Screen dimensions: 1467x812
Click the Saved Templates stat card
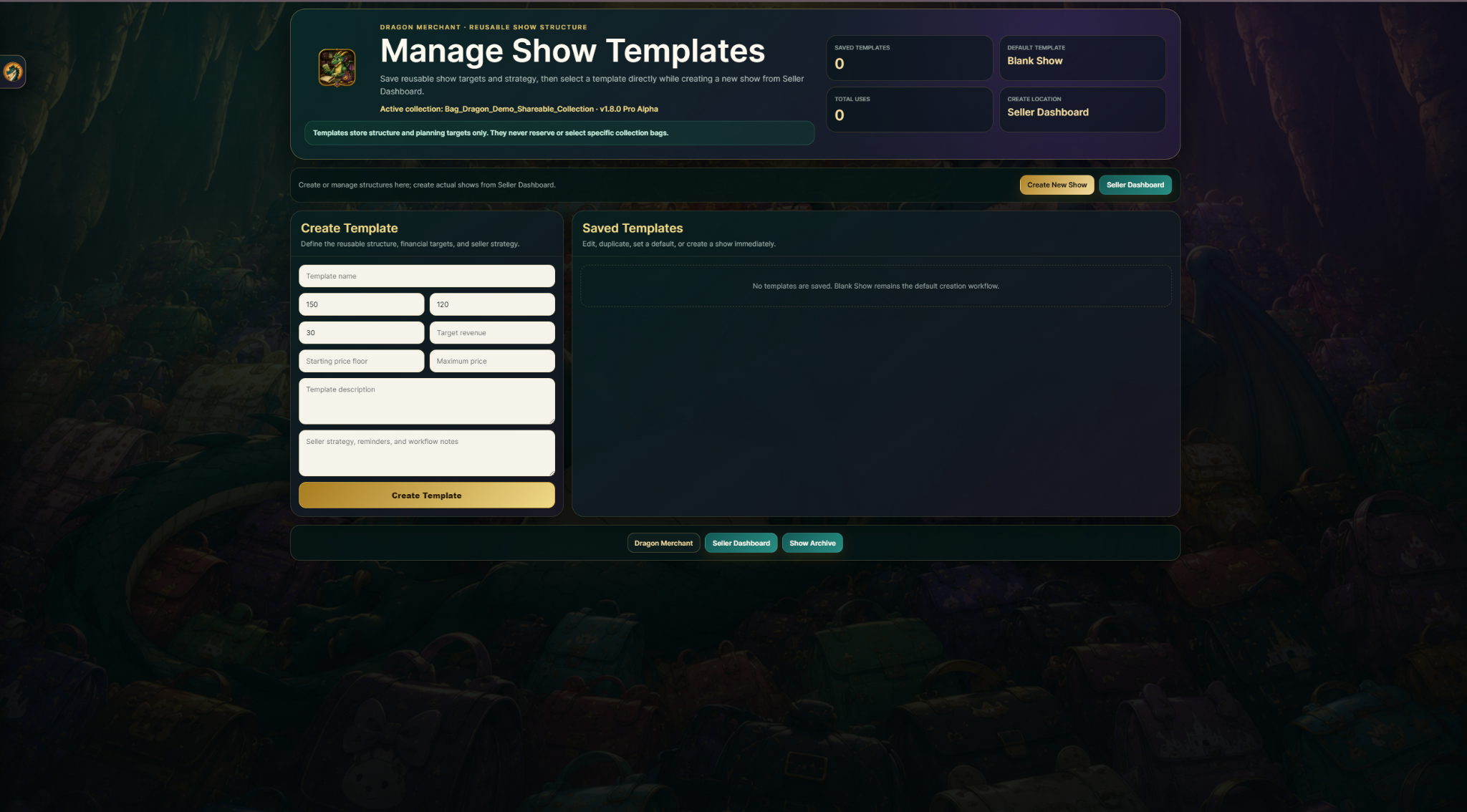[x=910, y=58]
